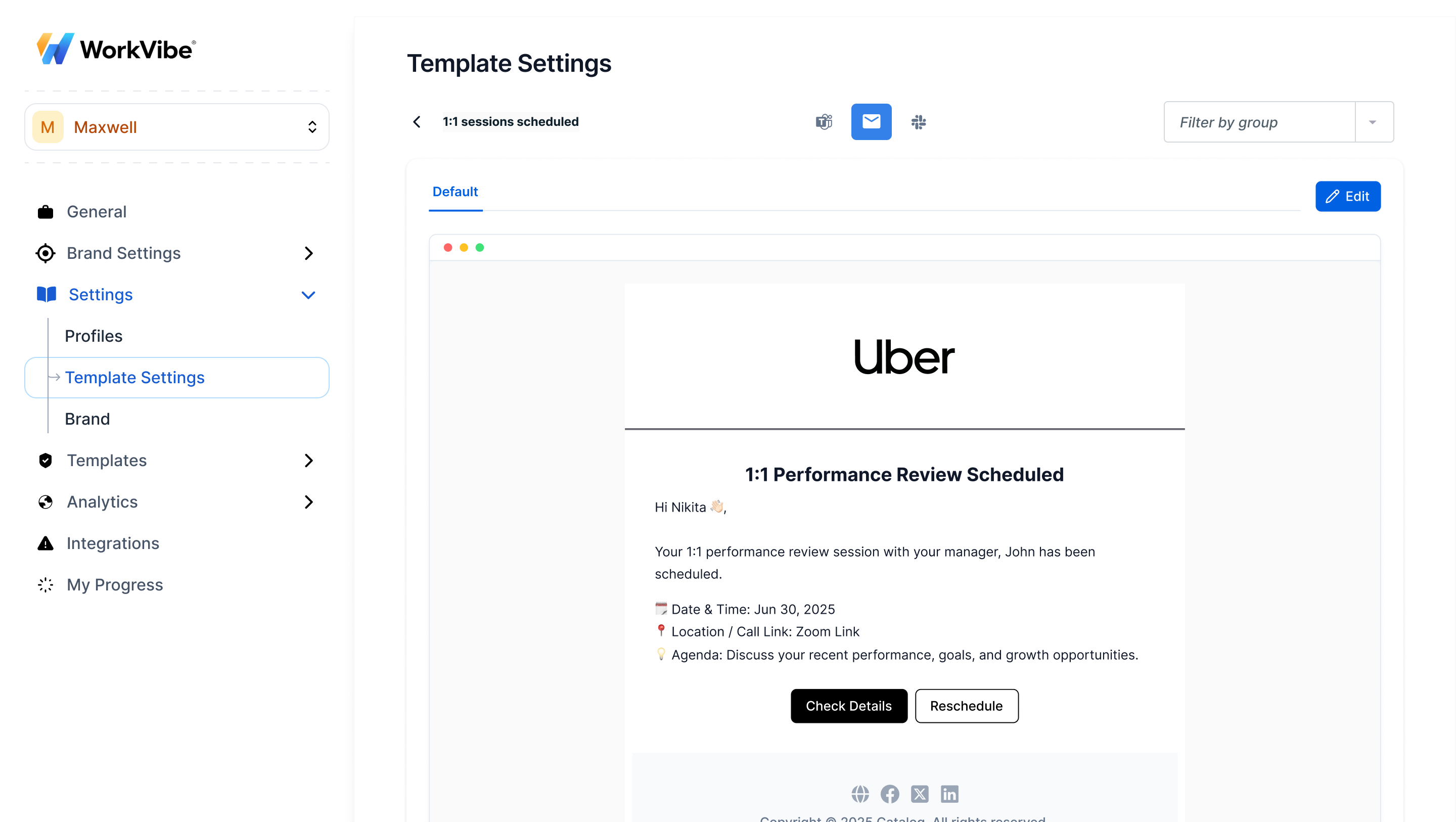This screenshot has height=822, width=1456.
Task: Open the Maxwell workspace switcher
Action: (x=177, y=126)
